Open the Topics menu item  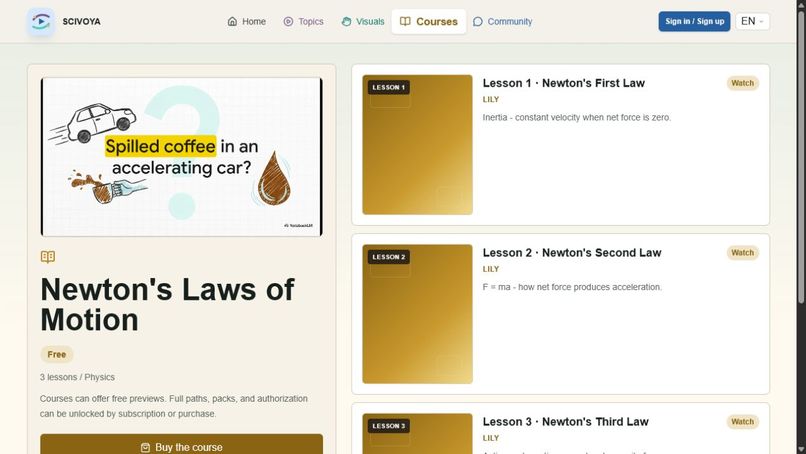[303, 22]
